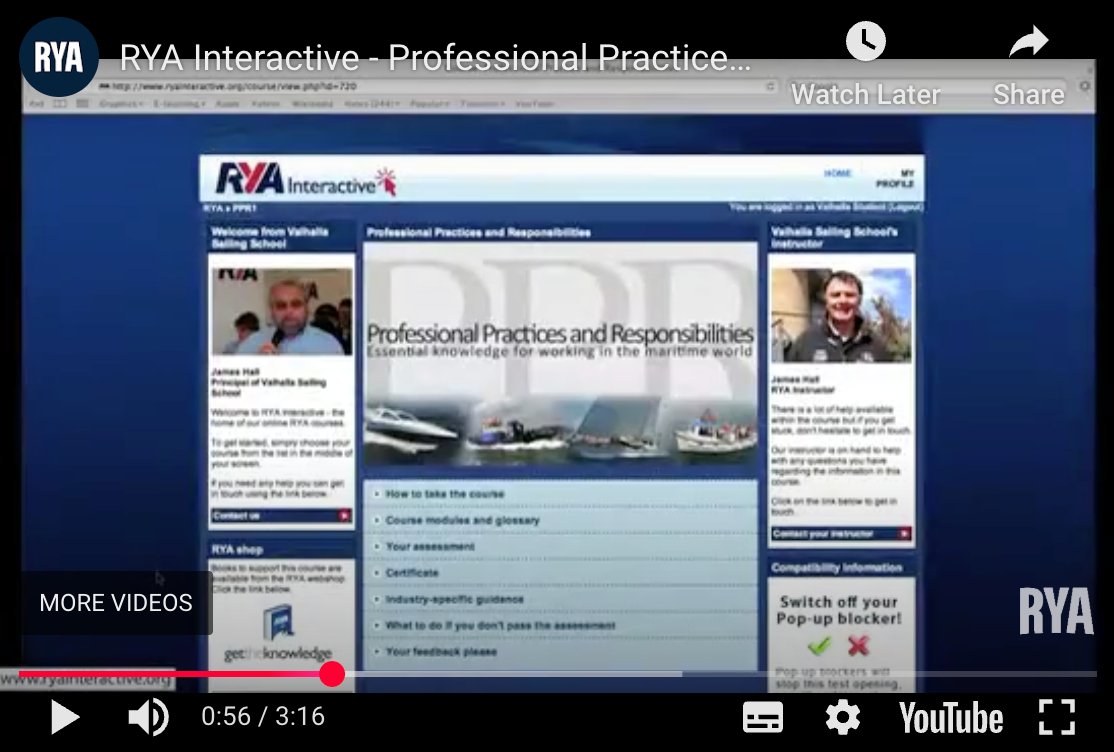The image size is (1114, 752).
Task: Open the video title link
Action: 436,58
